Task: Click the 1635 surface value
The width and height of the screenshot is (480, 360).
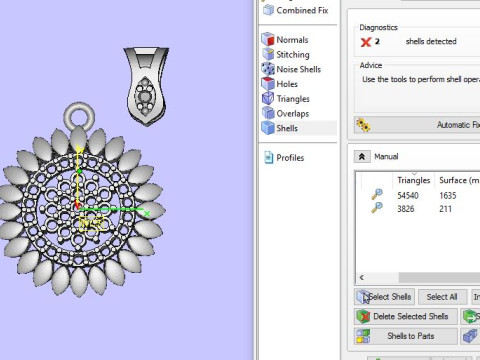Action: tap(448, 195)
